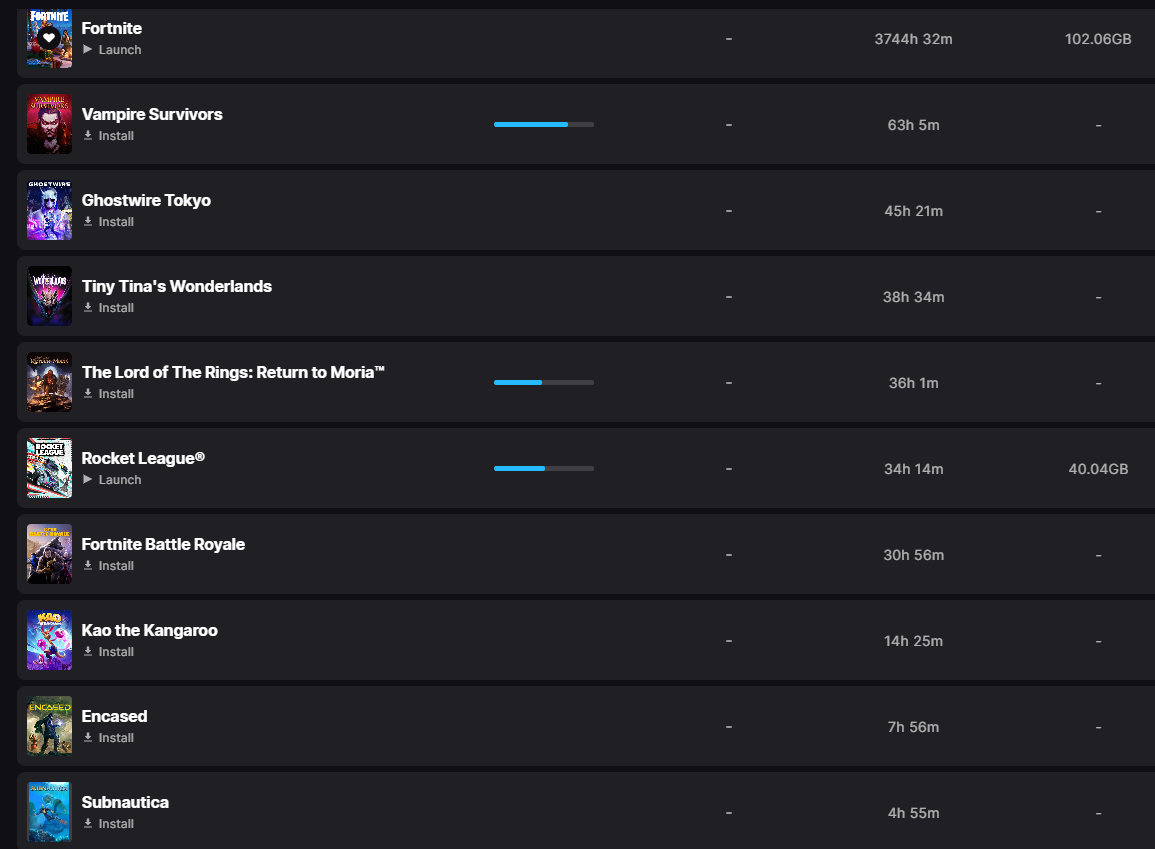Click Subnautica cover thumbnail

49,811
